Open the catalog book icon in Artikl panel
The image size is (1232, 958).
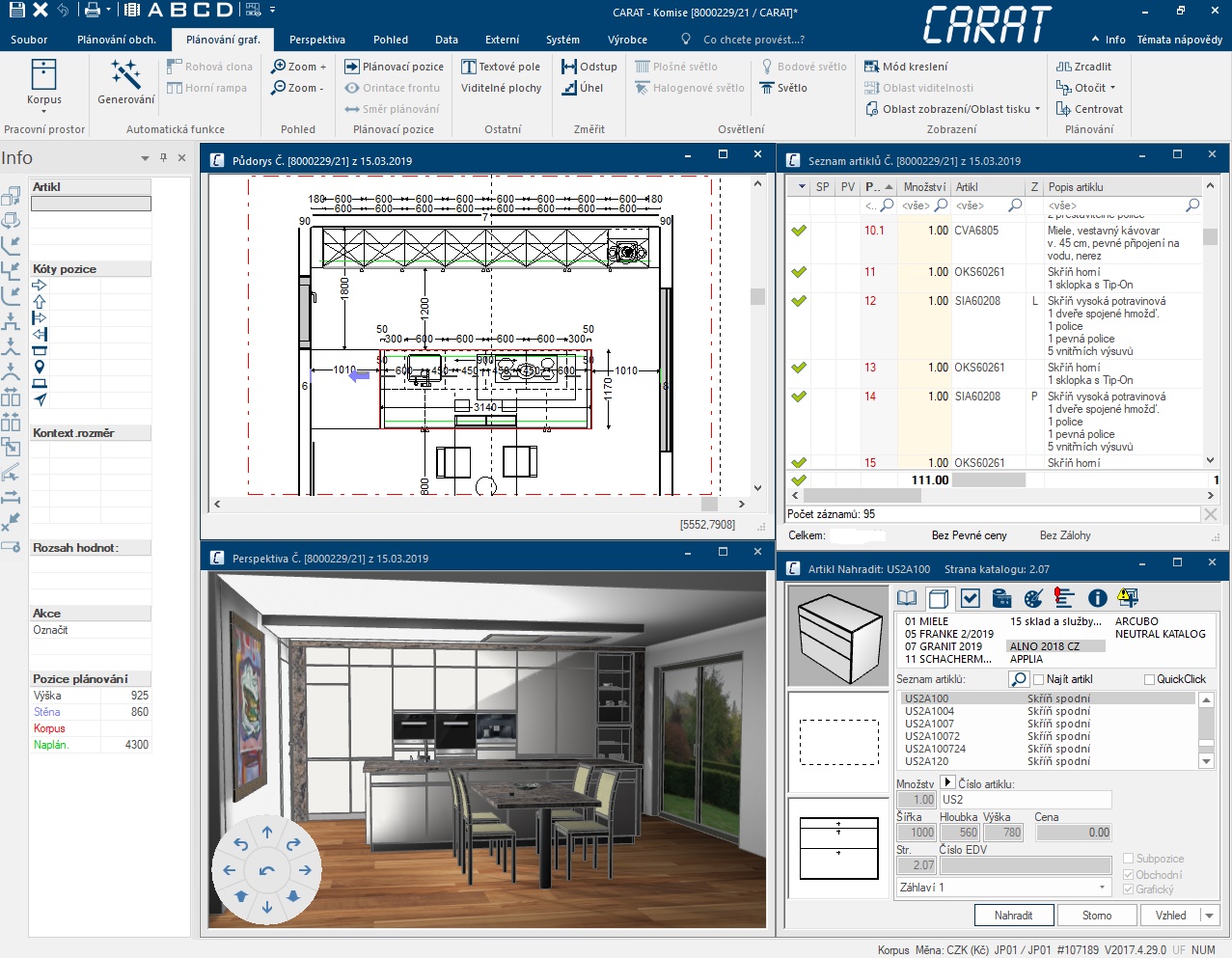pos(907,598)
